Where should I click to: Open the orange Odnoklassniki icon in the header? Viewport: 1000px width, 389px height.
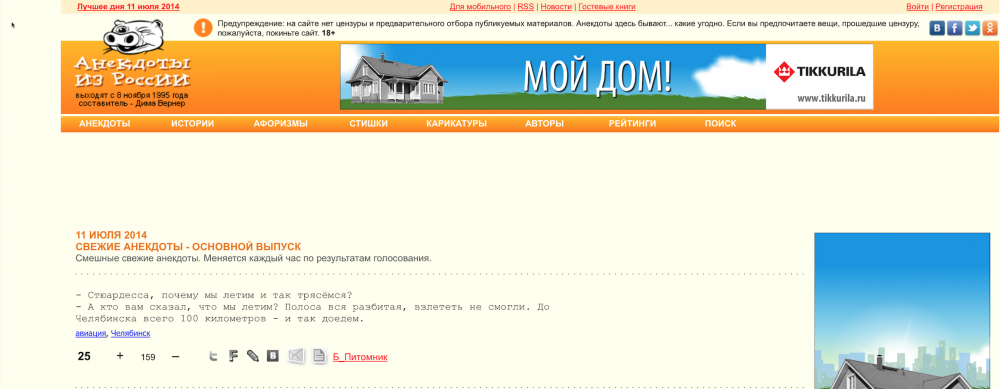pos(990,27)
